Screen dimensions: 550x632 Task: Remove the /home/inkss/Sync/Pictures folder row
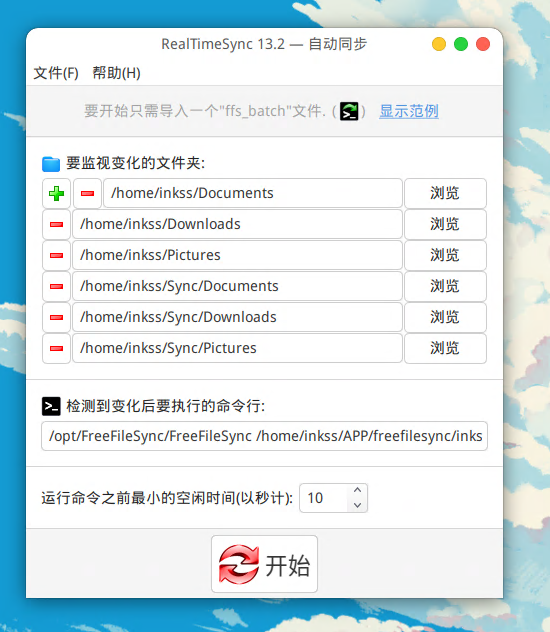coord(56,349)
